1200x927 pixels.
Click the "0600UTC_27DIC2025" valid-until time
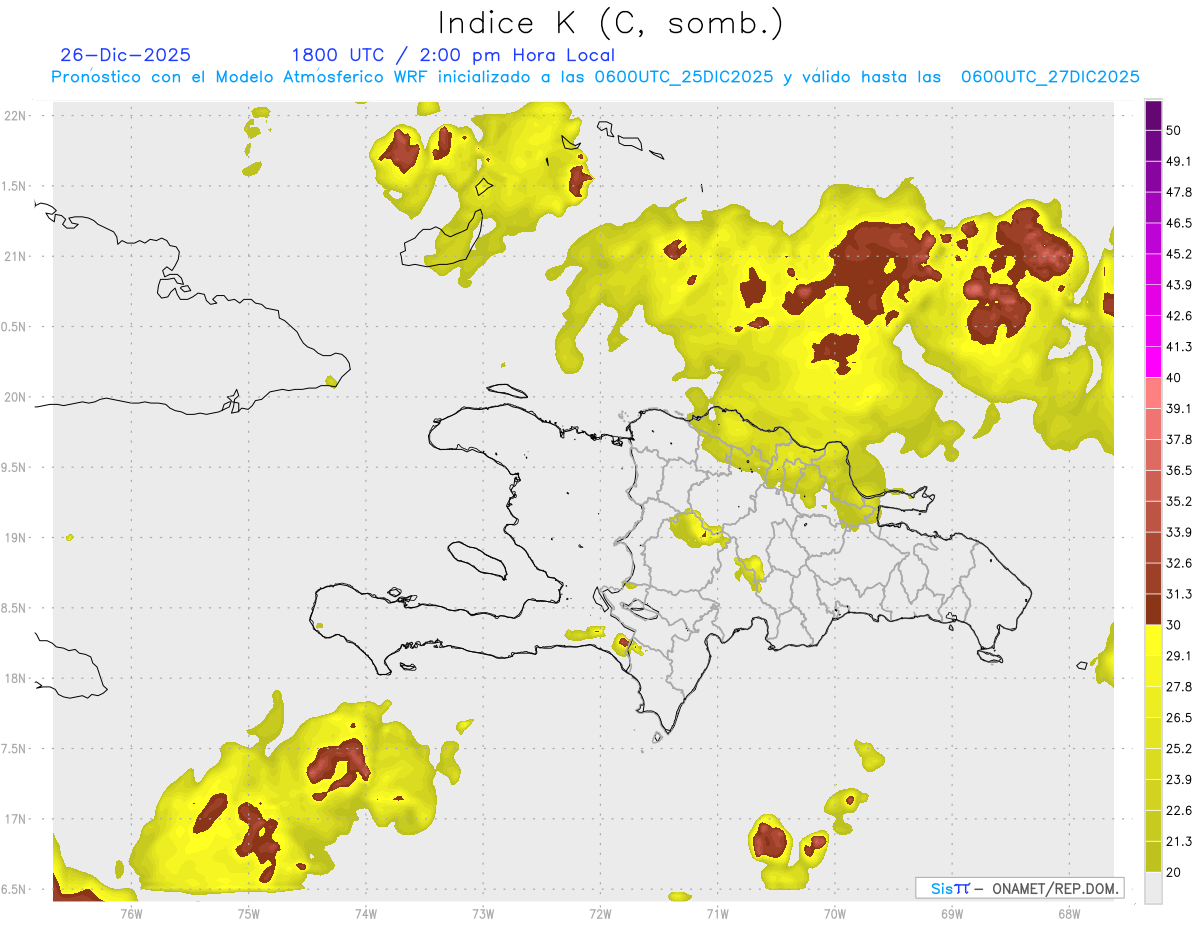pyautogui.click(x=1051, y=77)
